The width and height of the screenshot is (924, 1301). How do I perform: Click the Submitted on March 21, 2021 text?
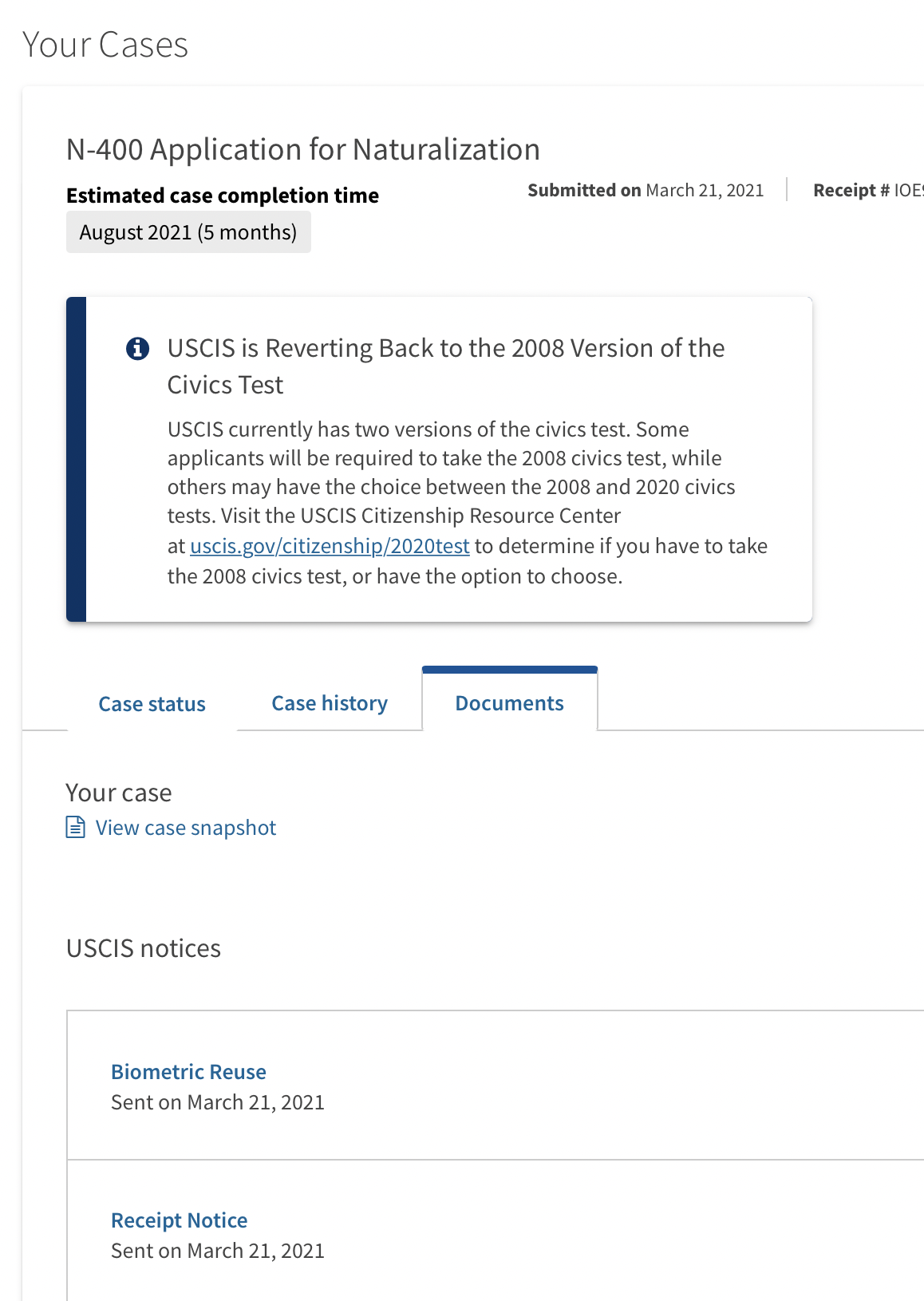coord(646,190)
